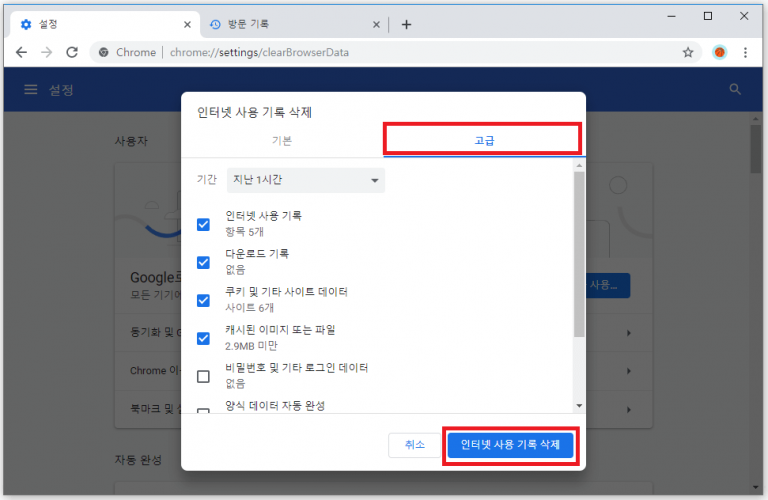The image size is (768, 500).
Task: Click the forward navigation arrow
Action: (47, 52)
